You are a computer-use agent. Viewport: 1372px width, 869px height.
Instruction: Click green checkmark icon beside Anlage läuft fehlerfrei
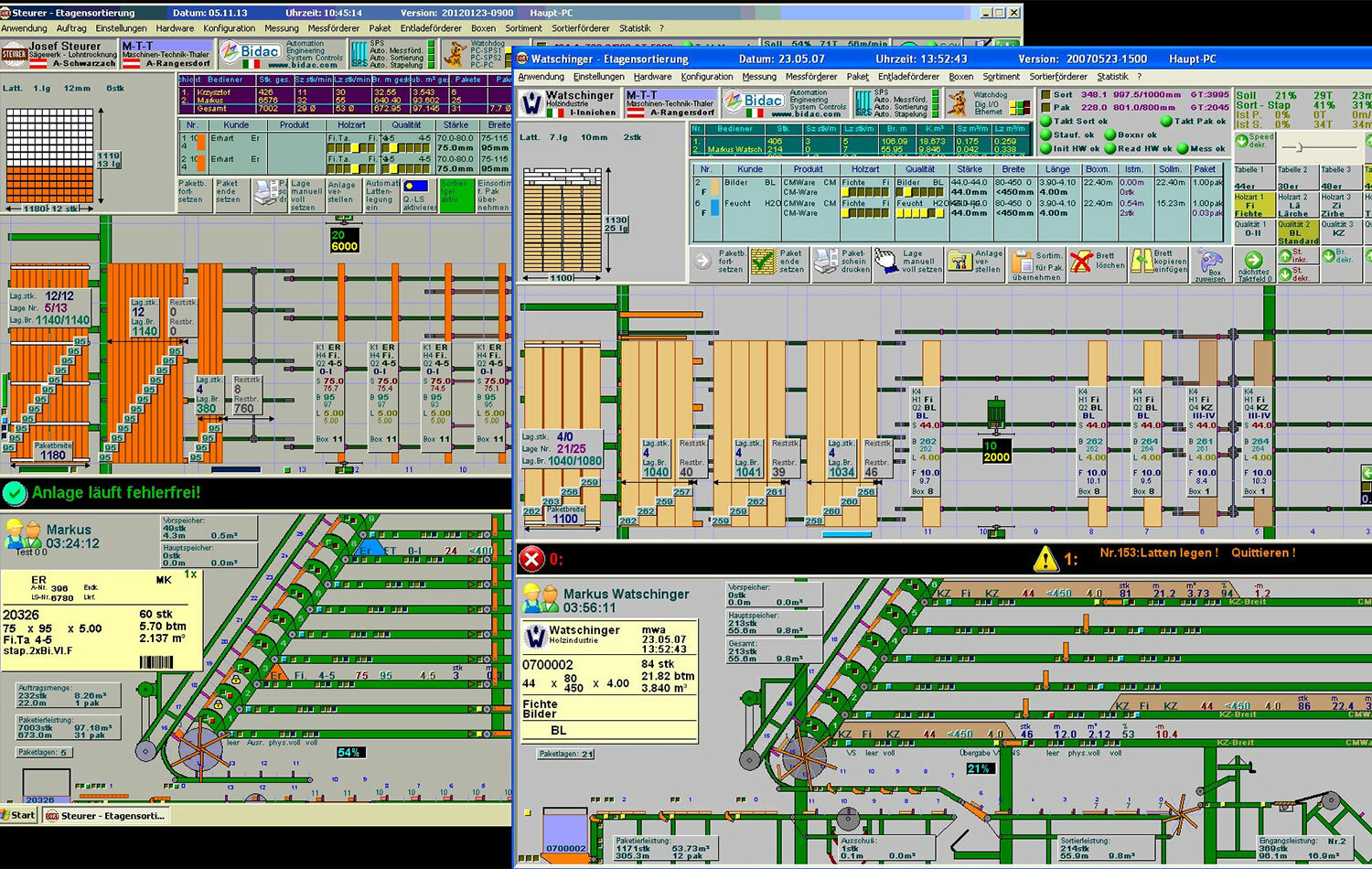pos(15,493)
